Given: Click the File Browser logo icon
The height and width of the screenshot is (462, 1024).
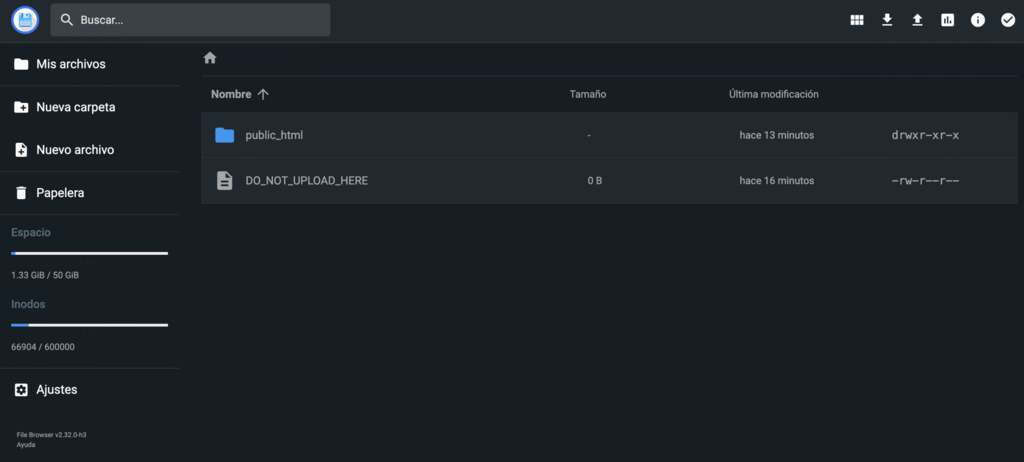Looking at the screenshot, I should (x=25, y=20).
